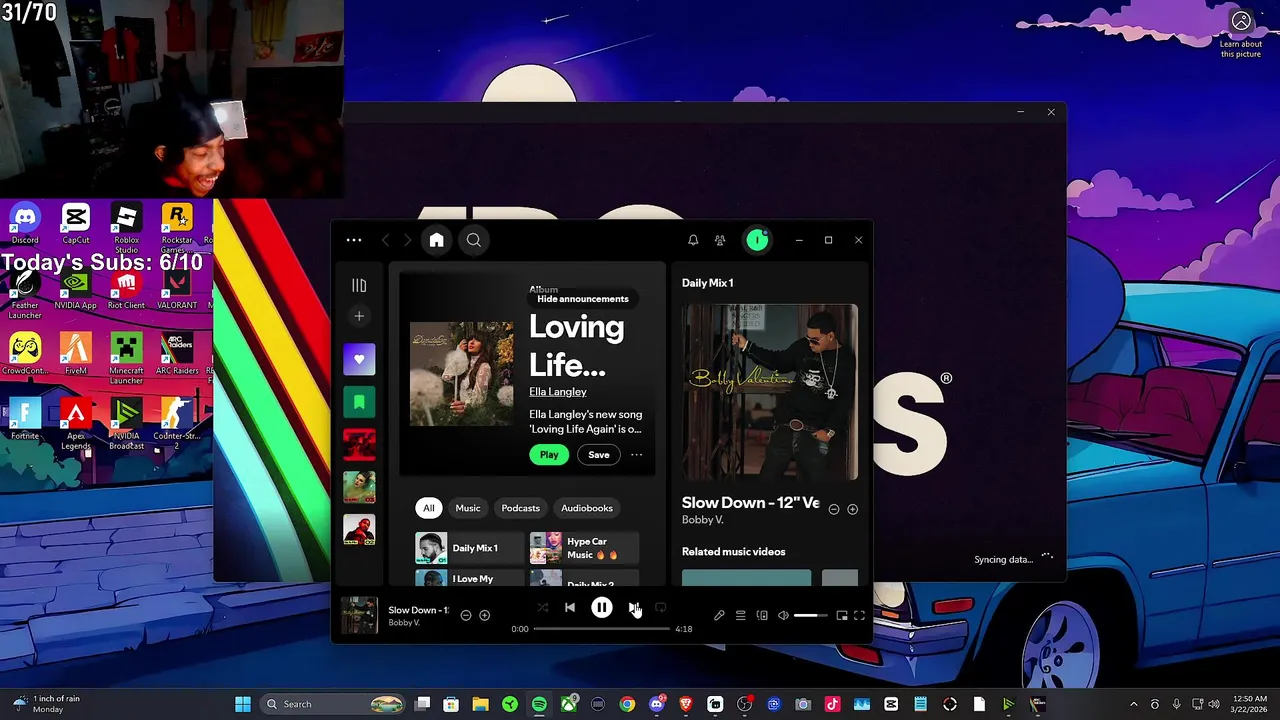
Task: Open Your Episodes green bookmark tile
Action: [359, 402]
